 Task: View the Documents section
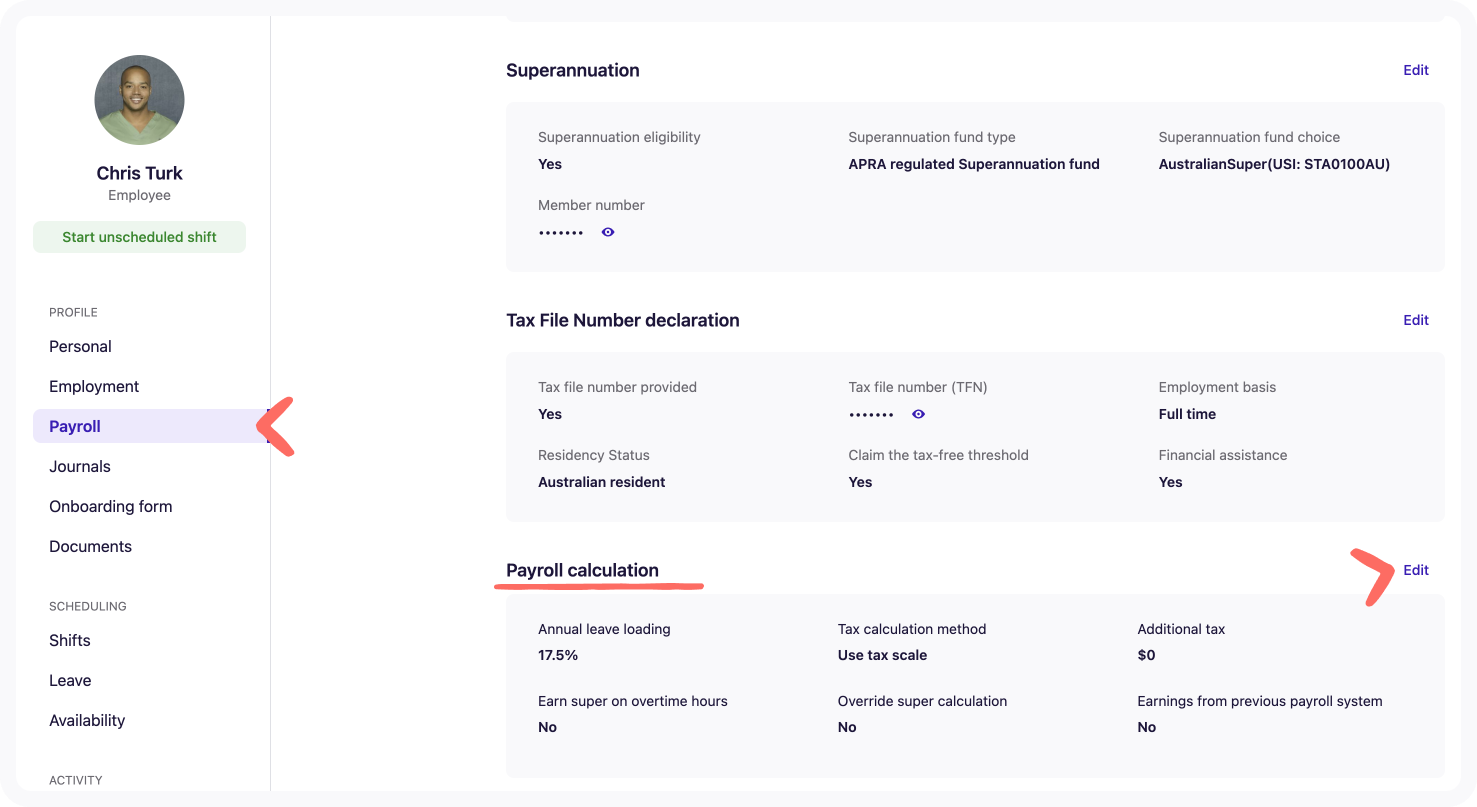(x=90, y=547)
